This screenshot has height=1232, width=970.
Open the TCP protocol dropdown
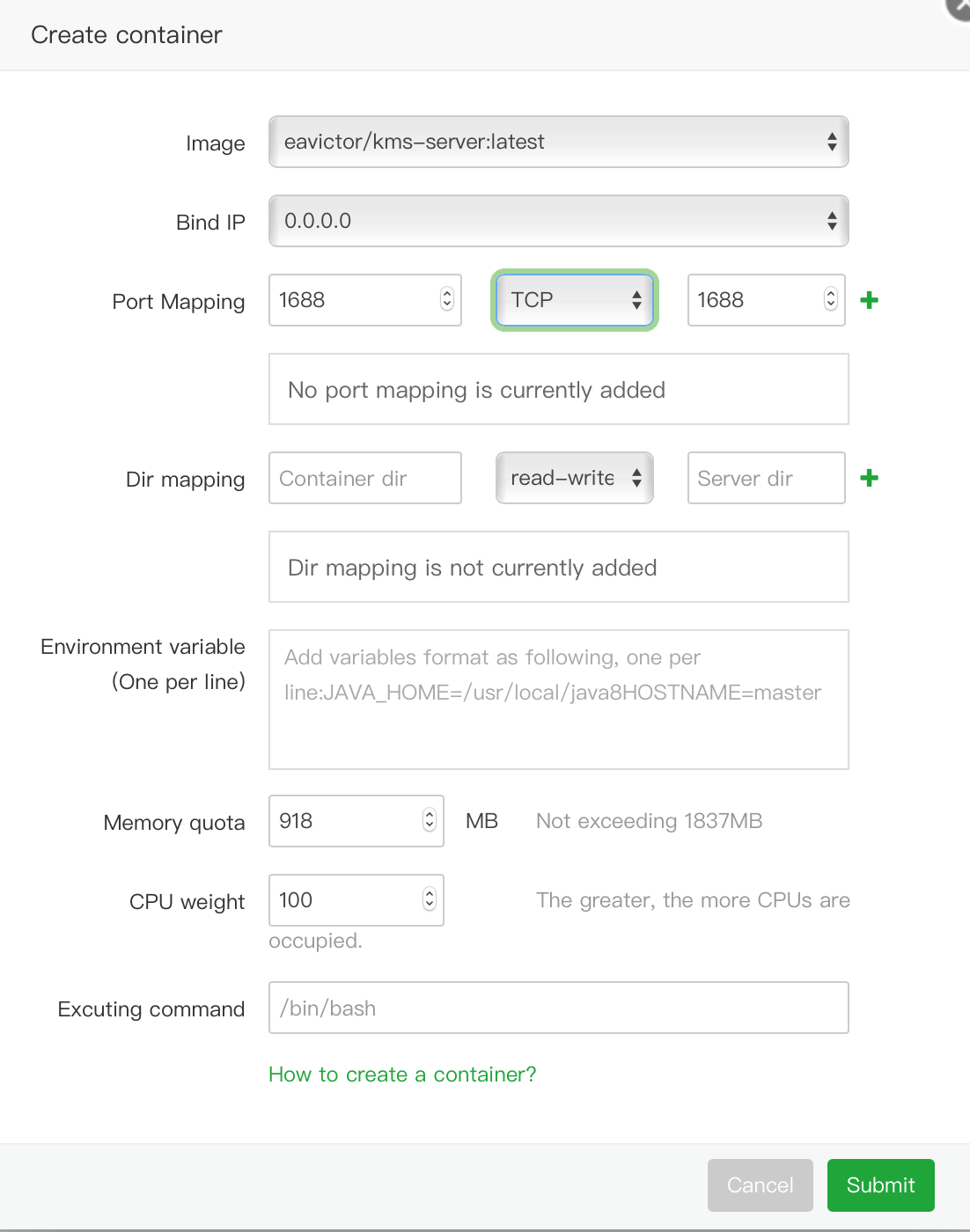click(574, 300)
